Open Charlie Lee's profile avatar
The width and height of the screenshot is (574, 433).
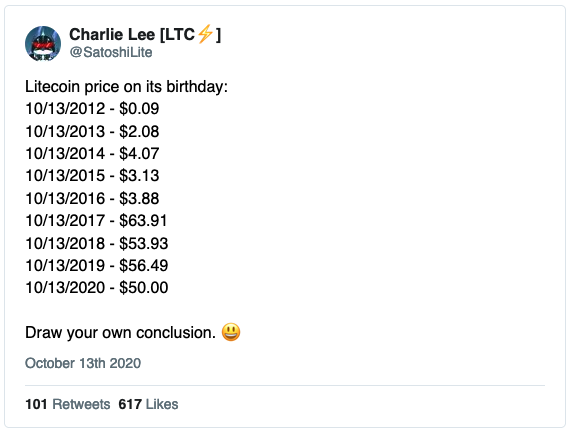(x=43, y=44)
